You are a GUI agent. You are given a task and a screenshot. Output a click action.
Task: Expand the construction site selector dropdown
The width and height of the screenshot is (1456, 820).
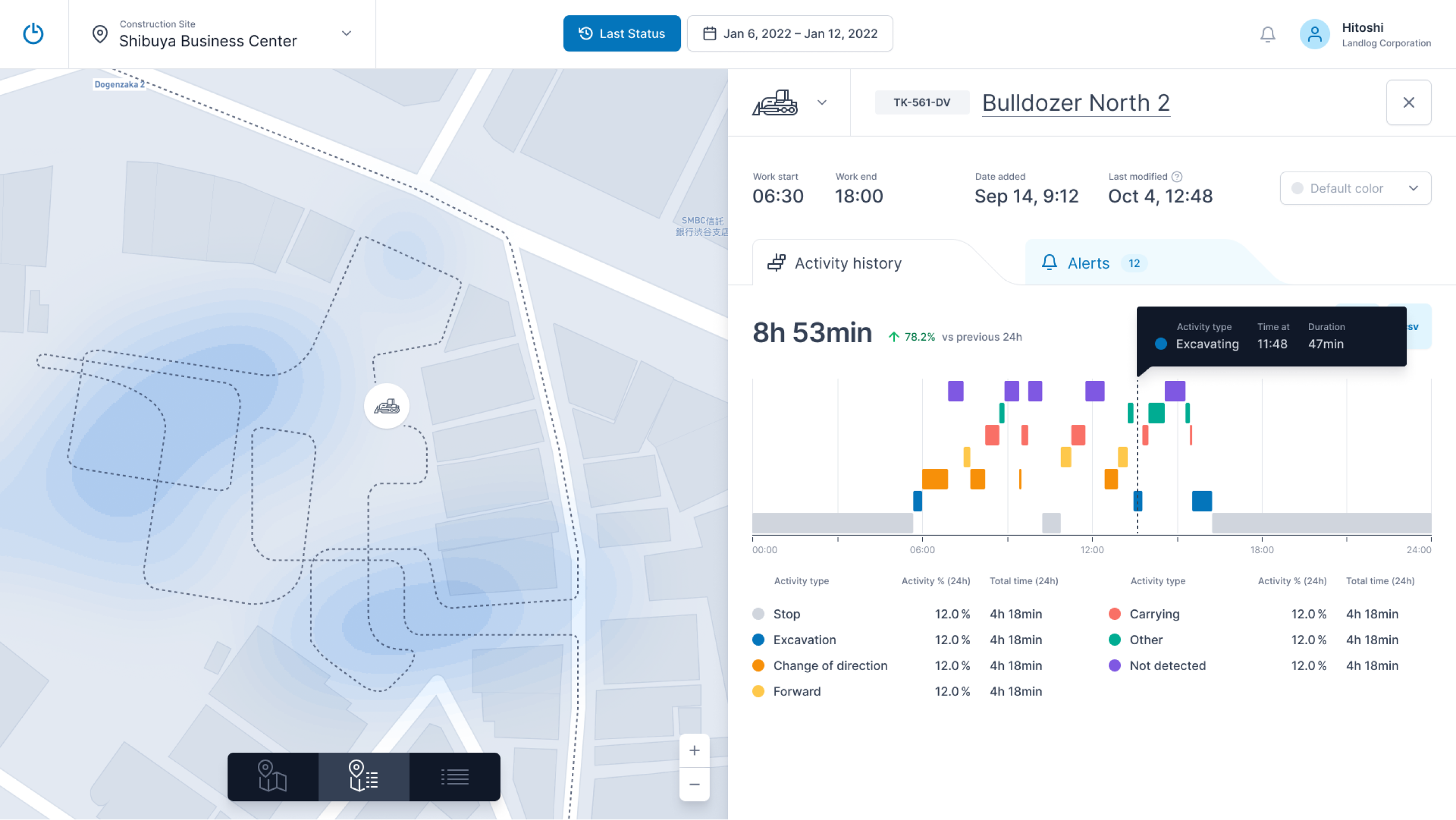[346, 33]
